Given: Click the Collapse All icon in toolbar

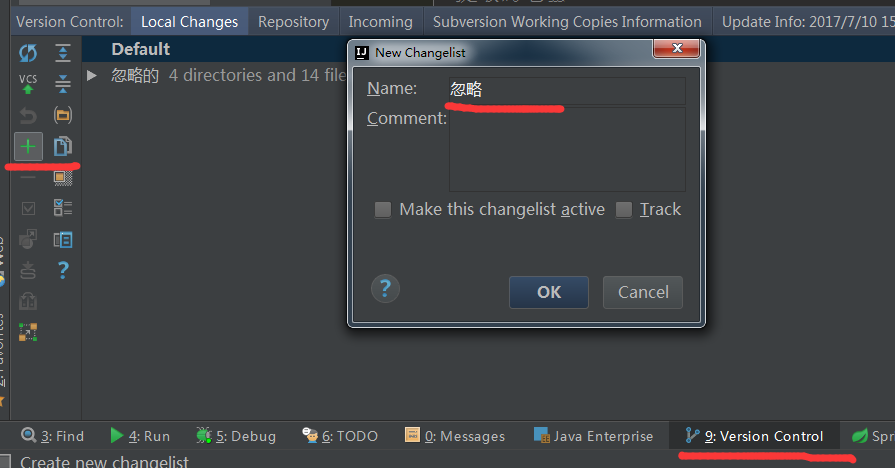Looking at the screenshot, I should pyautogui.click(x=63, y=84).
